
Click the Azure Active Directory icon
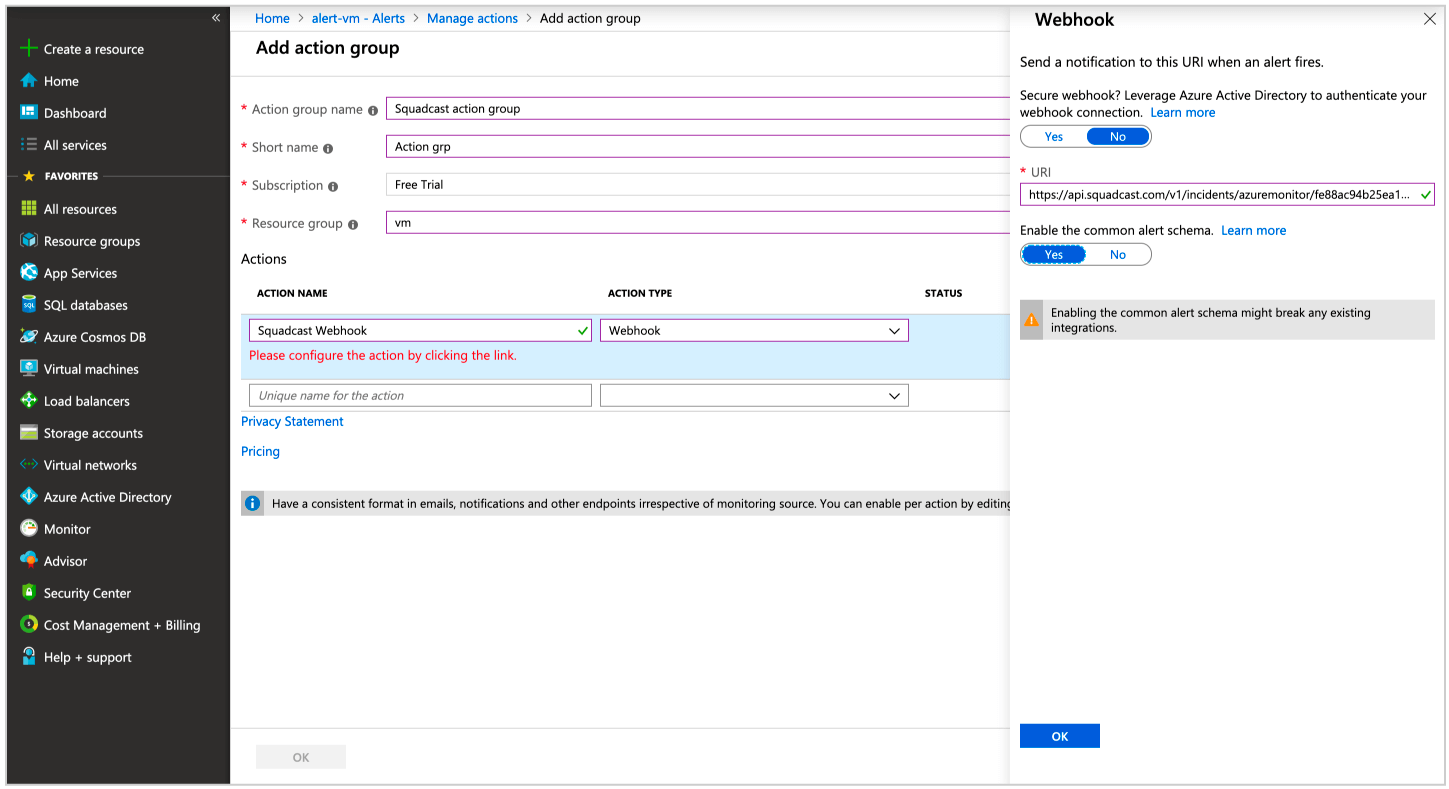tap(29, 497)
